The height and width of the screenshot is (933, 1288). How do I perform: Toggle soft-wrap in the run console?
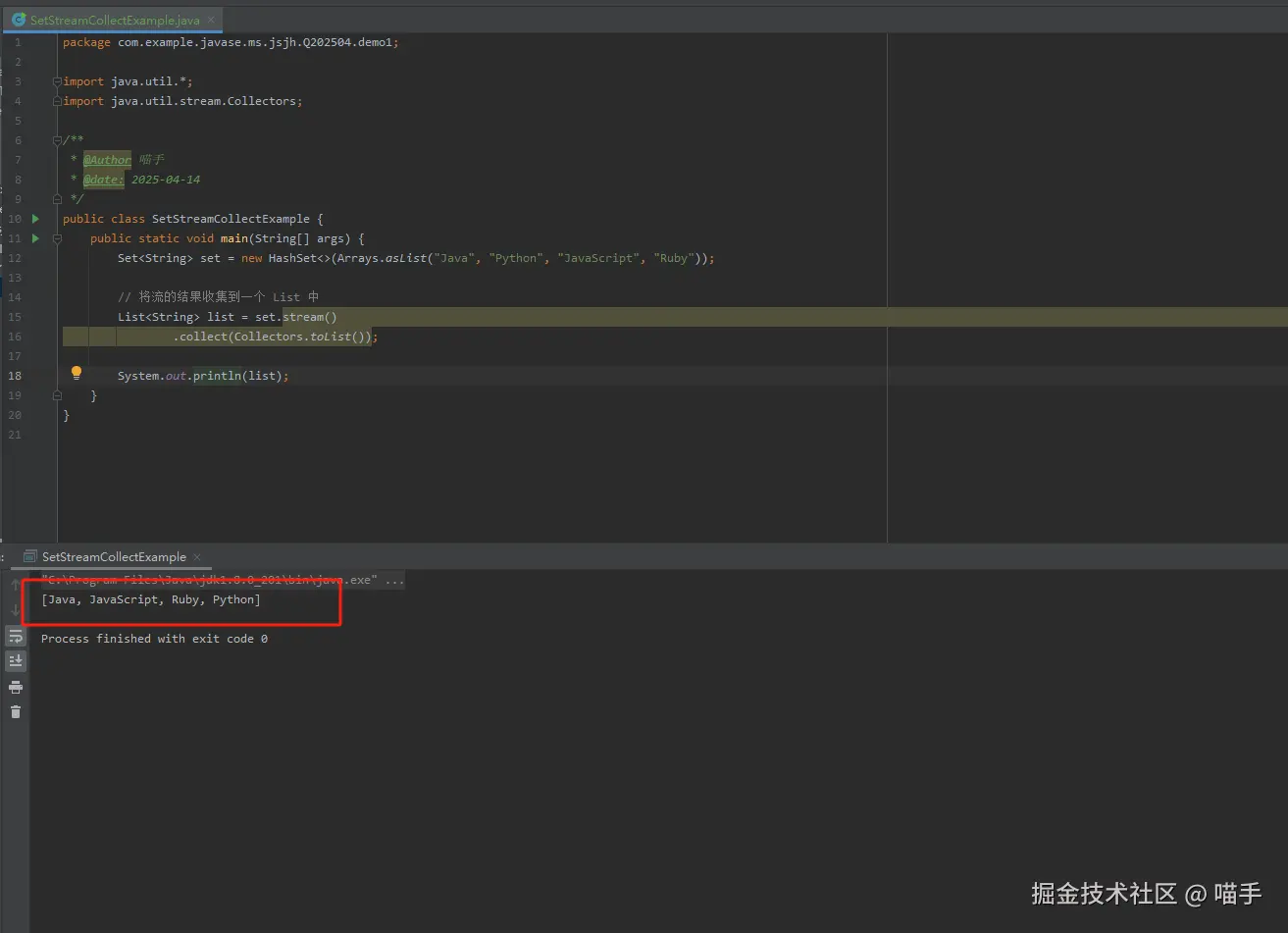(16, 637)
